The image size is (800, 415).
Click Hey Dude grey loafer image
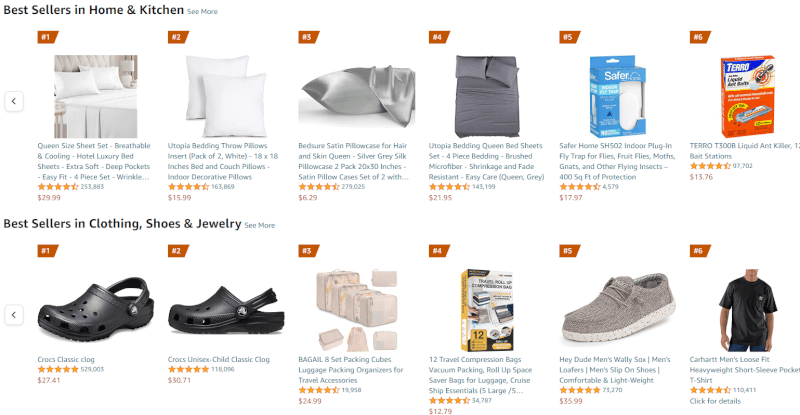point(618,309)
